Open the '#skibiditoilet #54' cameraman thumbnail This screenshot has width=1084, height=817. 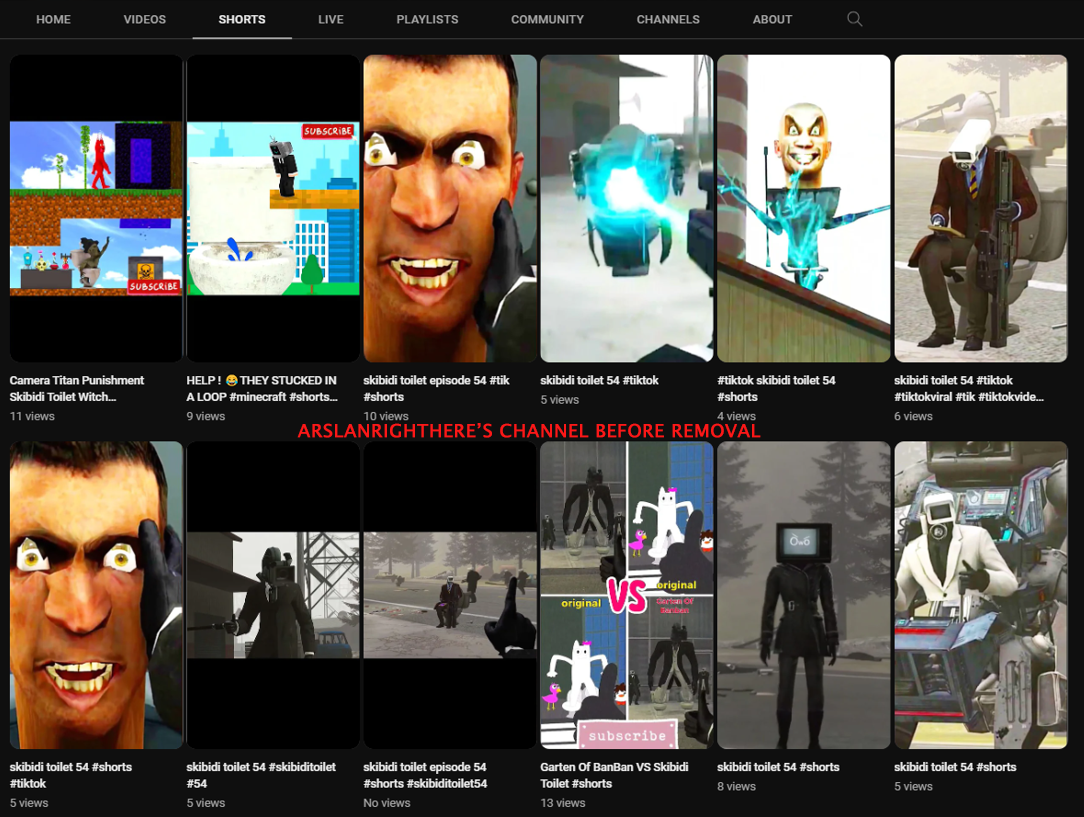click(273, 594)
